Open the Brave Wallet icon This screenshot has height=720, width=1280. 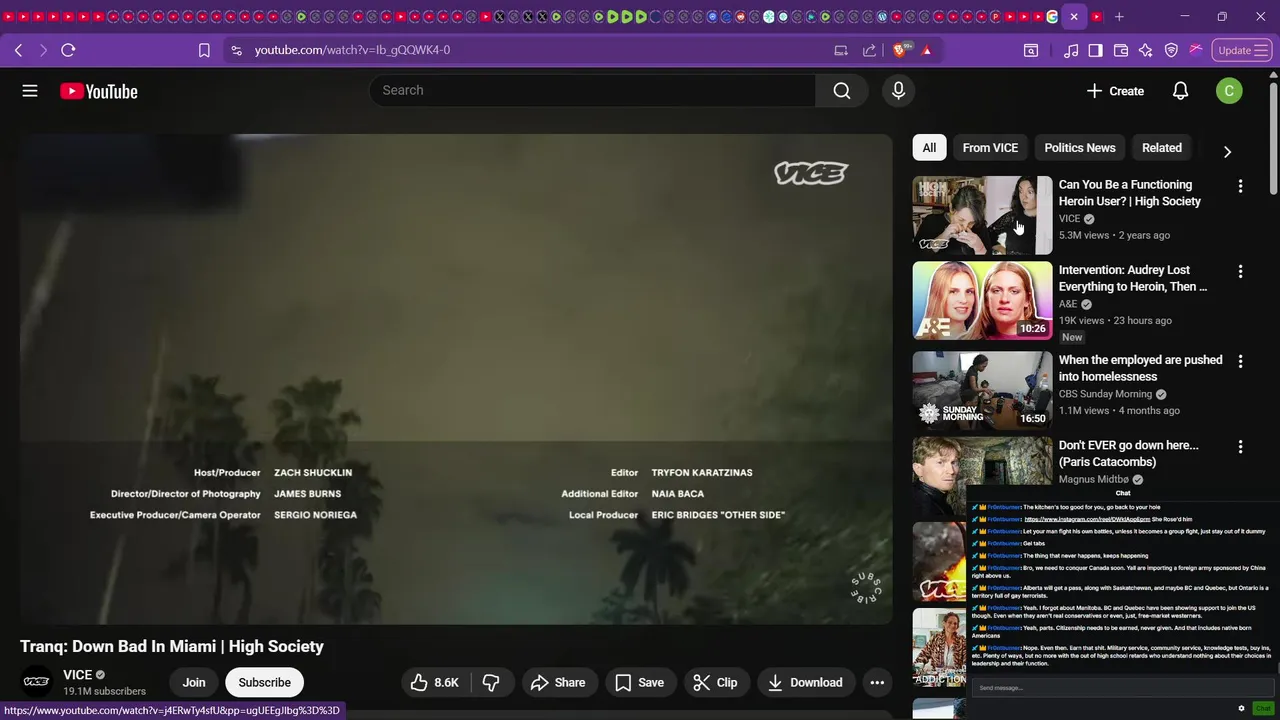(x=1121, y=50)
